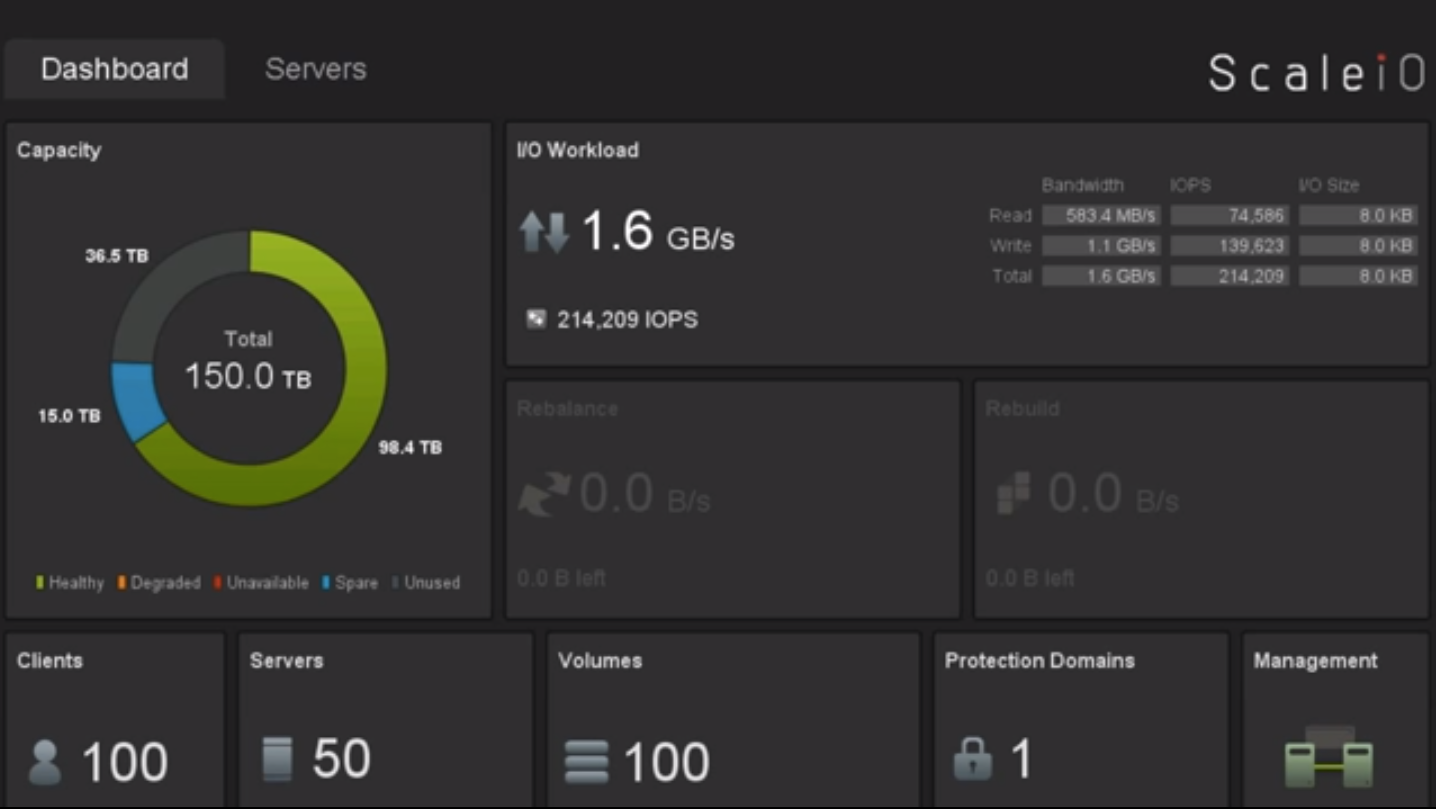Click the Read bandwidth 583.4 MB/s cell
Image resolution: width=1436 pixels, height=809 pixels.
coord(1101,216)
